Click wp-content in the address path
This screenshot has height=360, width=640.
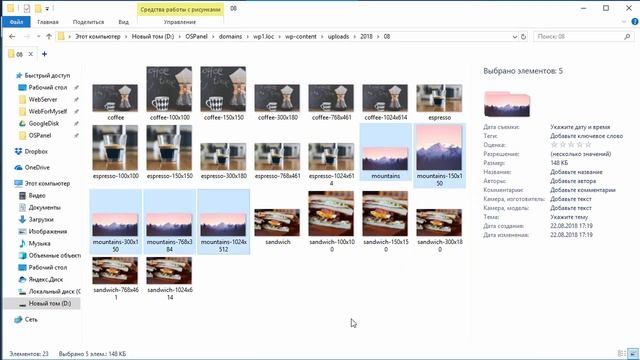[301, 37]
